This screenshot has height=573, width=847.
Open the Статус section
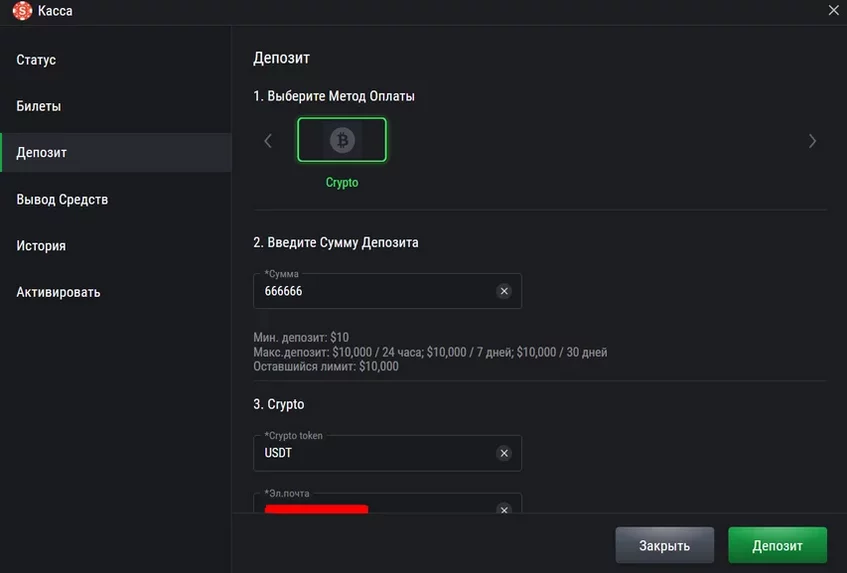(36, 60)
